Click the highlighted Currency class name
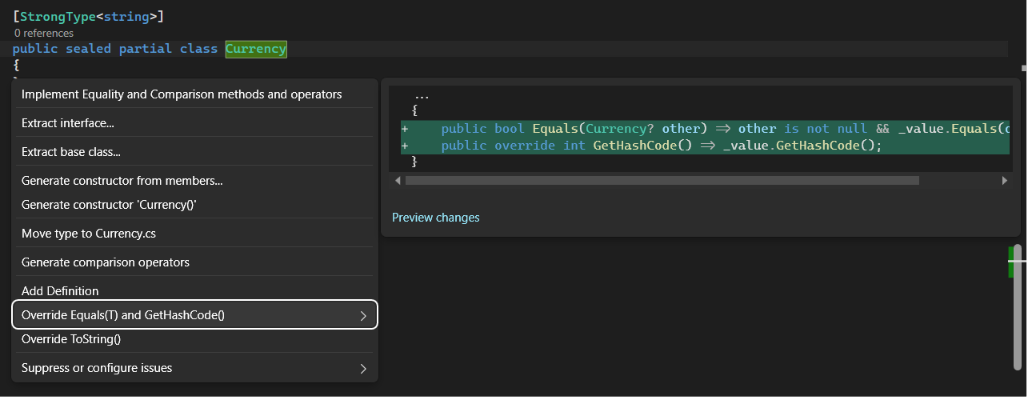The height and width of the screenshot is (397, 1027). 256,48
